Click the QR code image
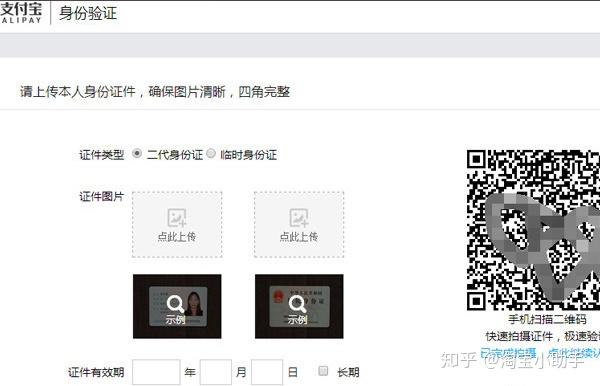The height and width of the screenshot is (386, 600). (x=533, y=230)
